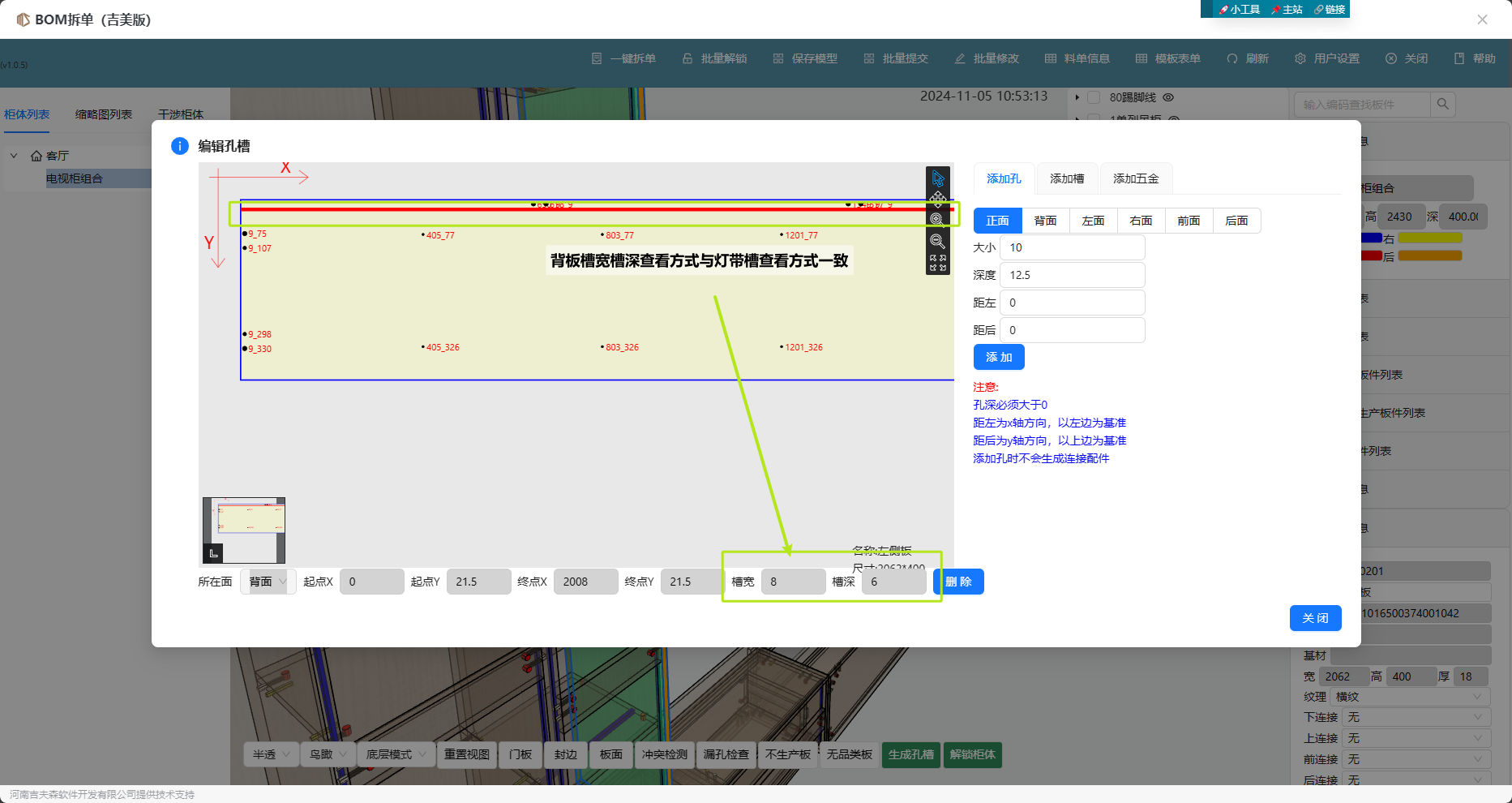This screenshot has width=1512, height=803.
Task: Click the fit-to-screen expand arrows icon
Action: pyautogui.click(x=938, y=263)
